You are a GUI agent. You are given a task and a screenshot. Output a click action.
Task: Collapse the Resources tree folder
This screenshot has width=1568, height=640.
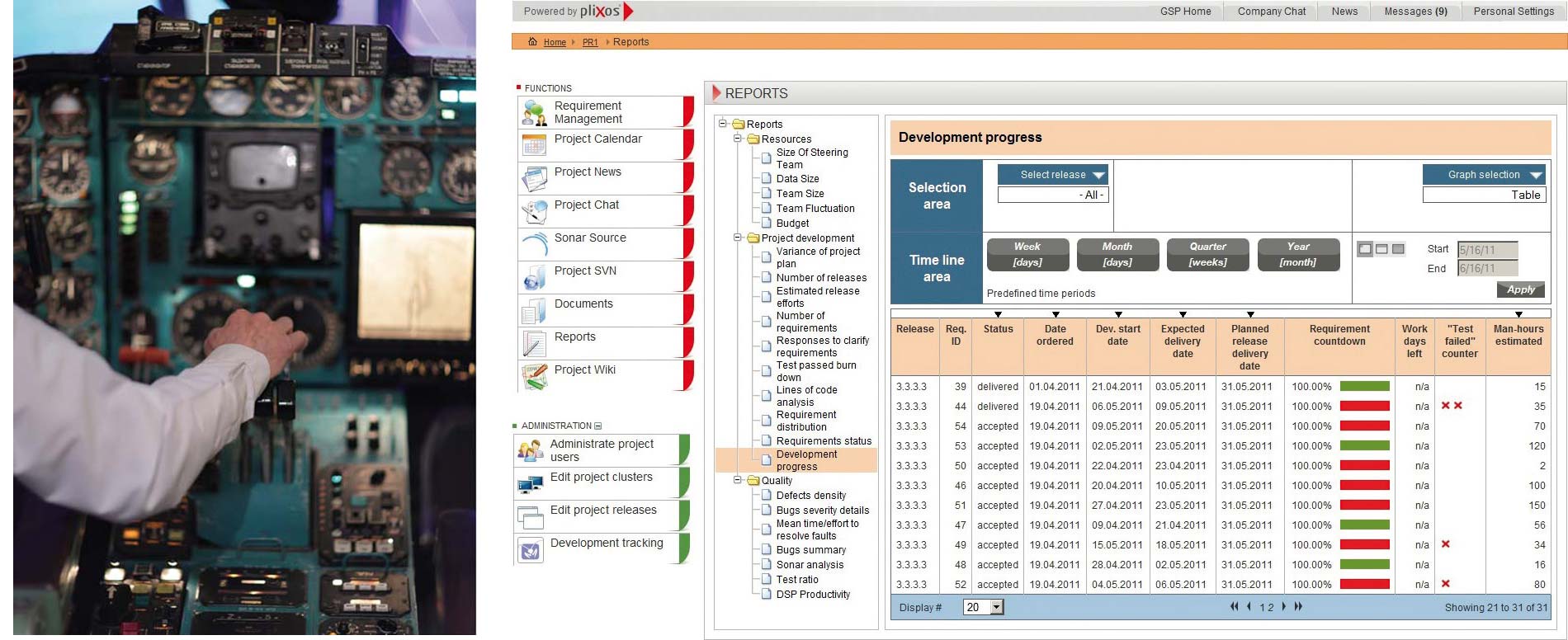point(738,139)
